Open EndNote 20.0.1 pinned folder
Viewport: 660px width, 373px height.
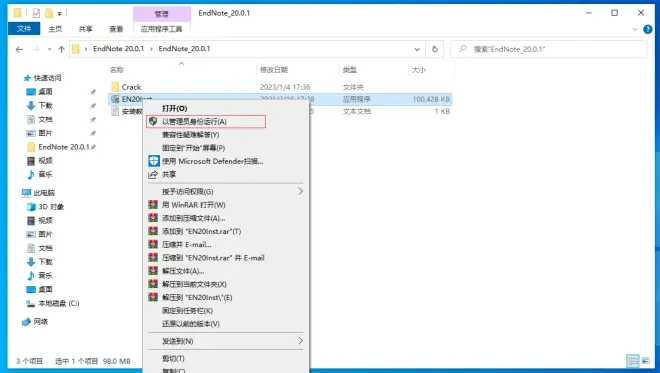64,147
